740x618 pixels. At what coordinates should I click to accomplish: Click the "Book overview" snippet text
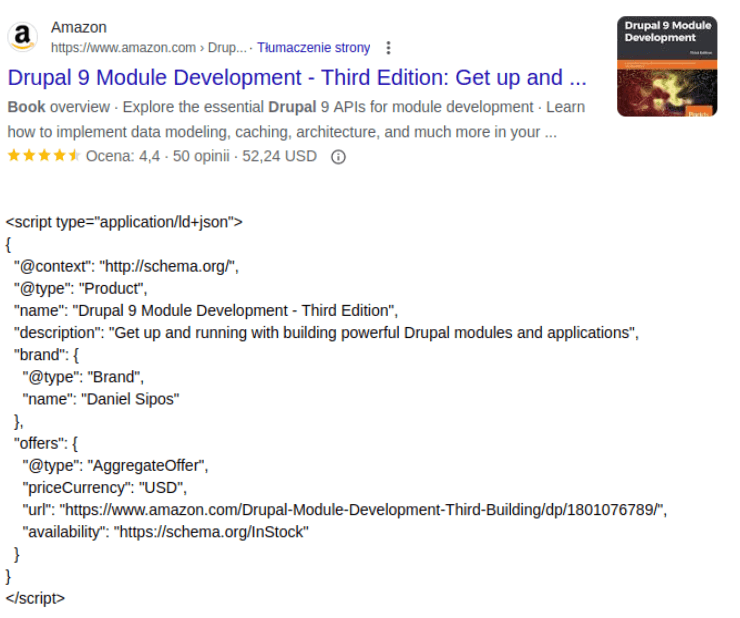(59, 107)
